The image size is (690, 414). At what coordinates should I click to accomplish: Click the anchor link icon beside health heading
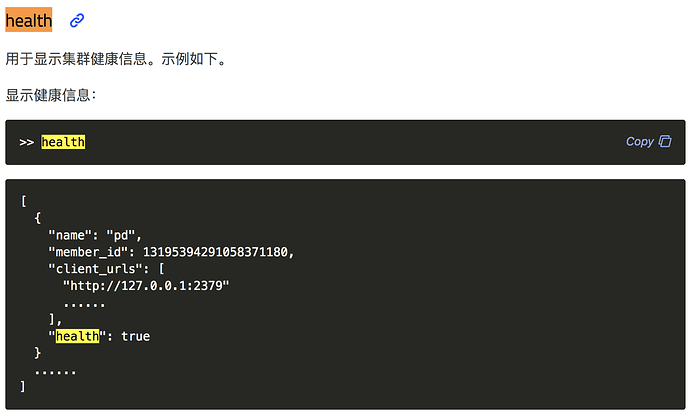point(77,20)
